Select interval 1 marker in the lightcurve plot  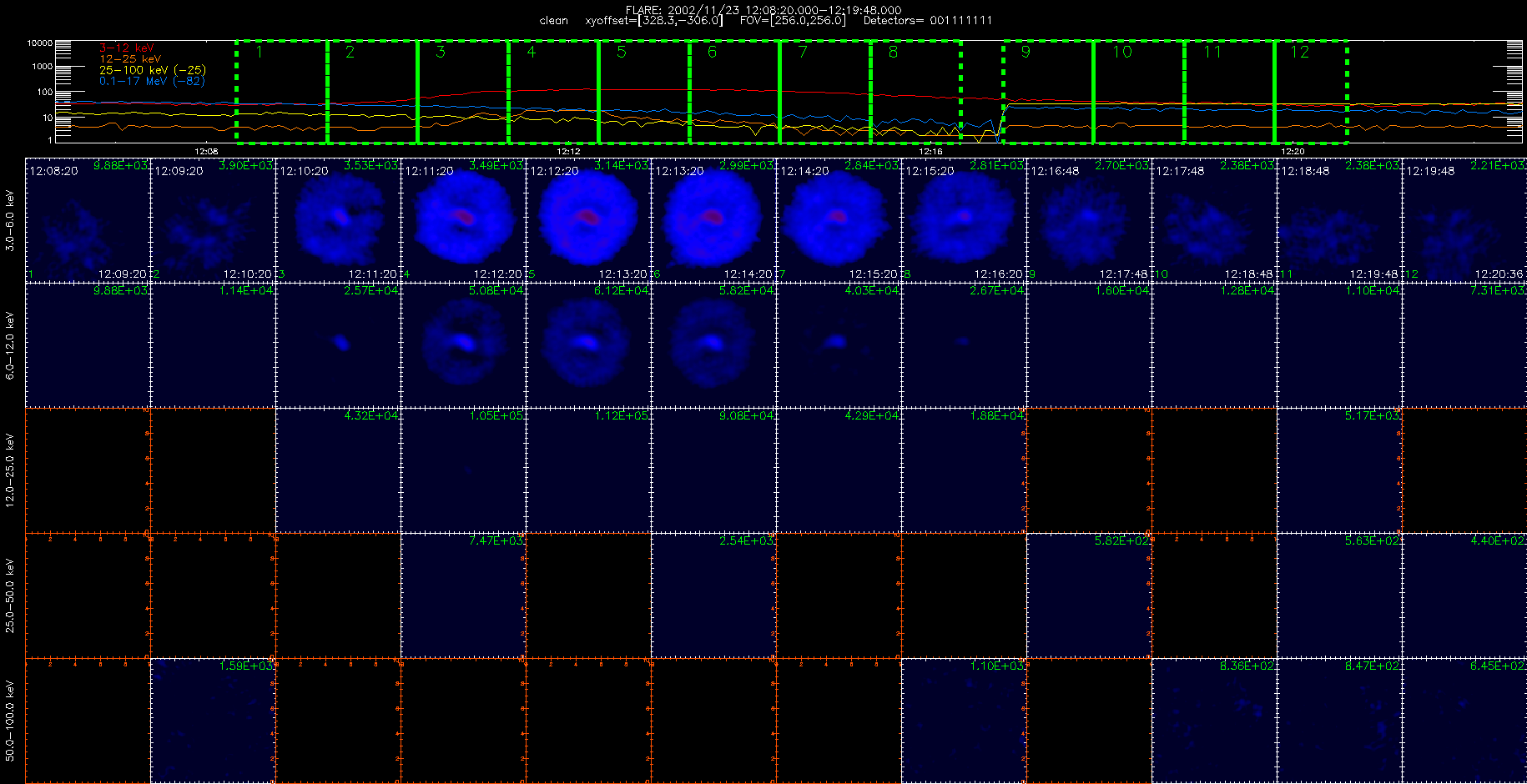point(260,53)
